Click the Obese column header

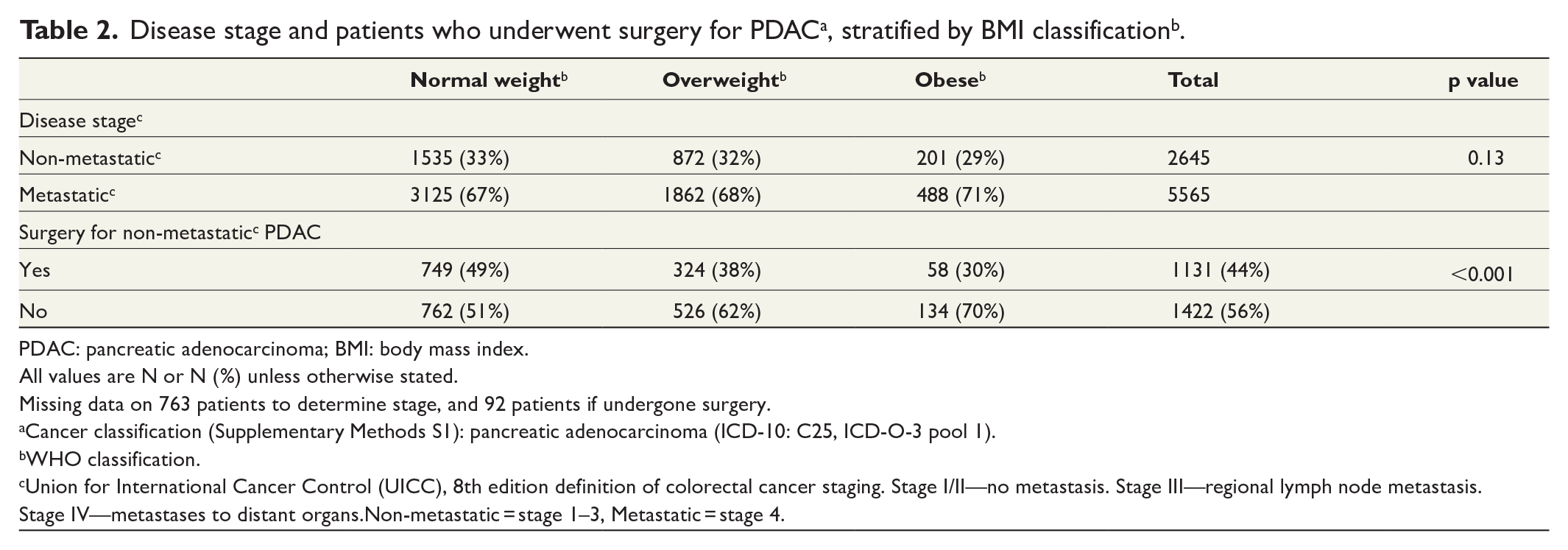[x=950, y=80]
